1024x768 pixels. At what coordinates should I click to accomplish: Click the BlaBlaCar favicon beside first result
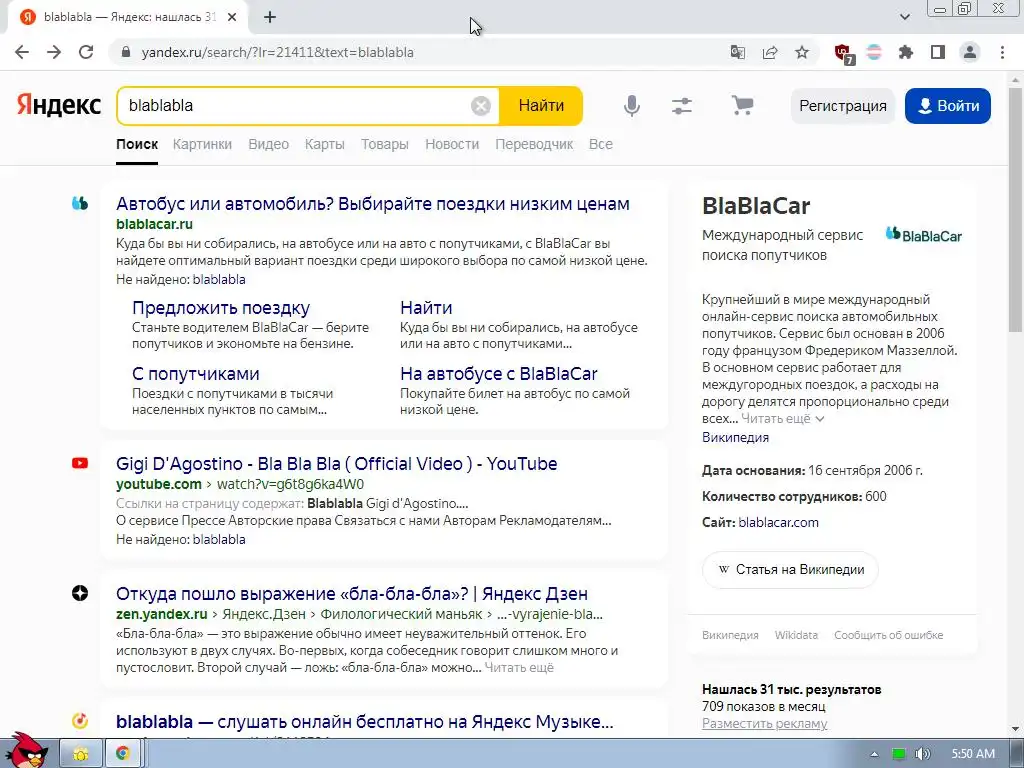point(80,203)
